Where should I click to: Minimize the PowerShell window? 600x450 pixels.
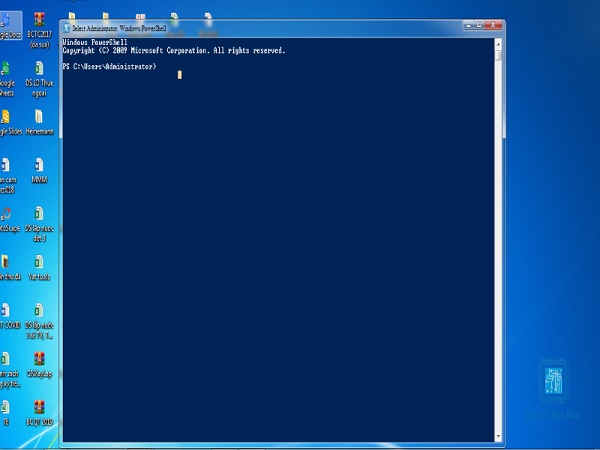click(x=468, y=25)
